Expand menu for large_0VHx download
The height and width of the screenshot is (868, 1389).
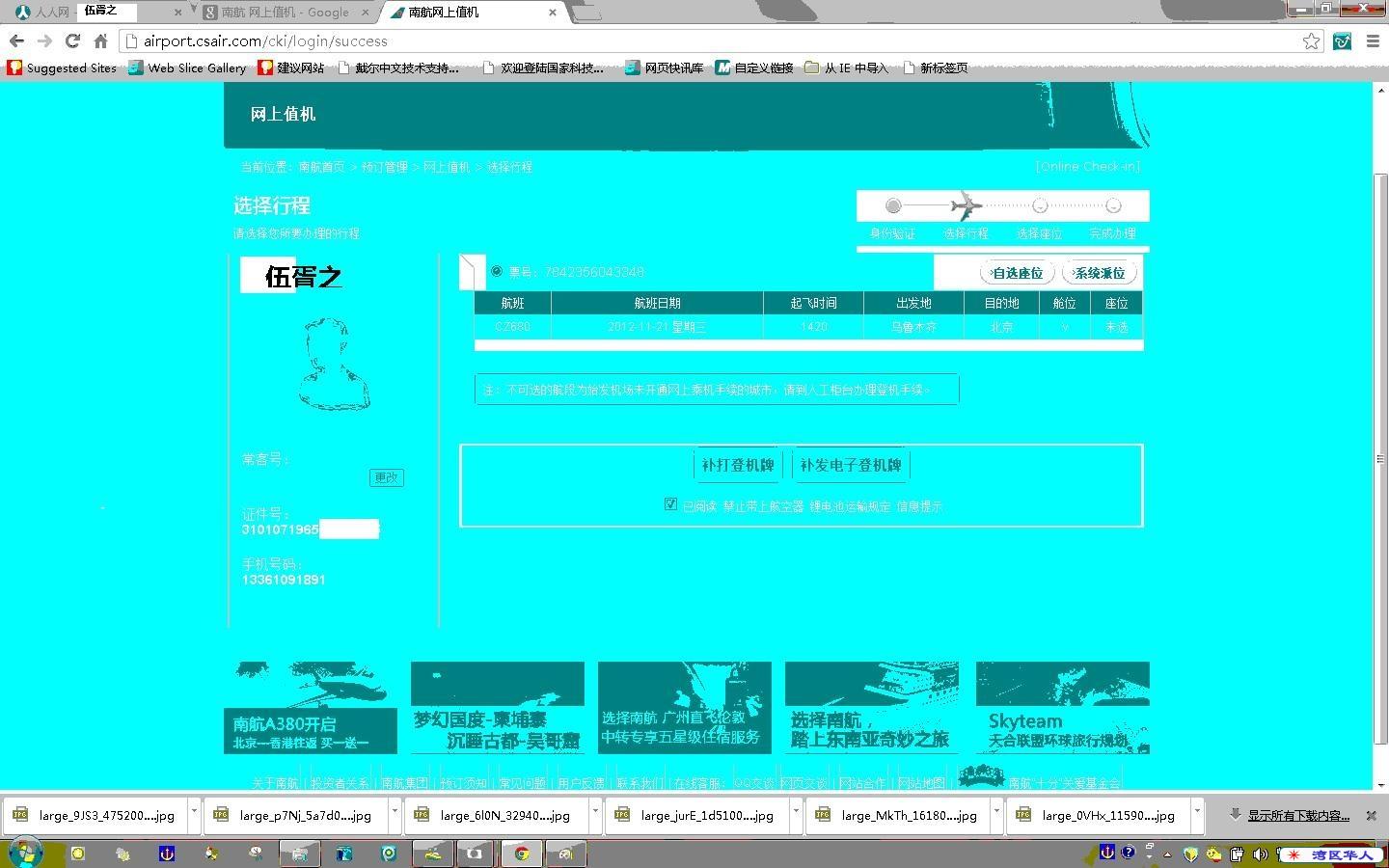(1197, 814)
